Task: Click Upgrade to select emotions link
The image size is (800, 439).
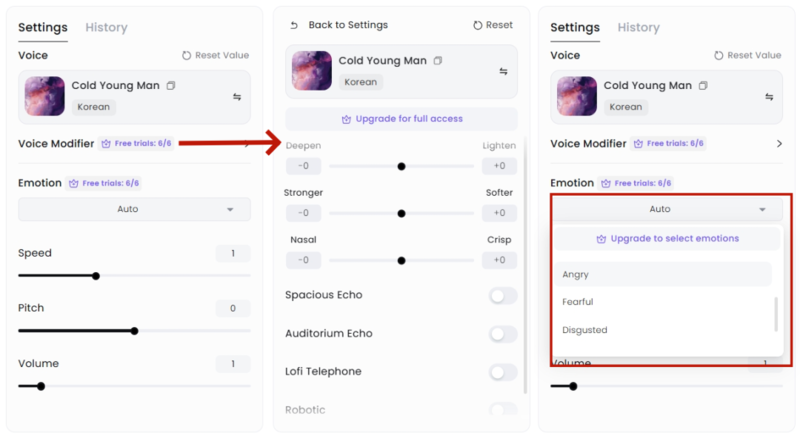Action: (667, 238)
